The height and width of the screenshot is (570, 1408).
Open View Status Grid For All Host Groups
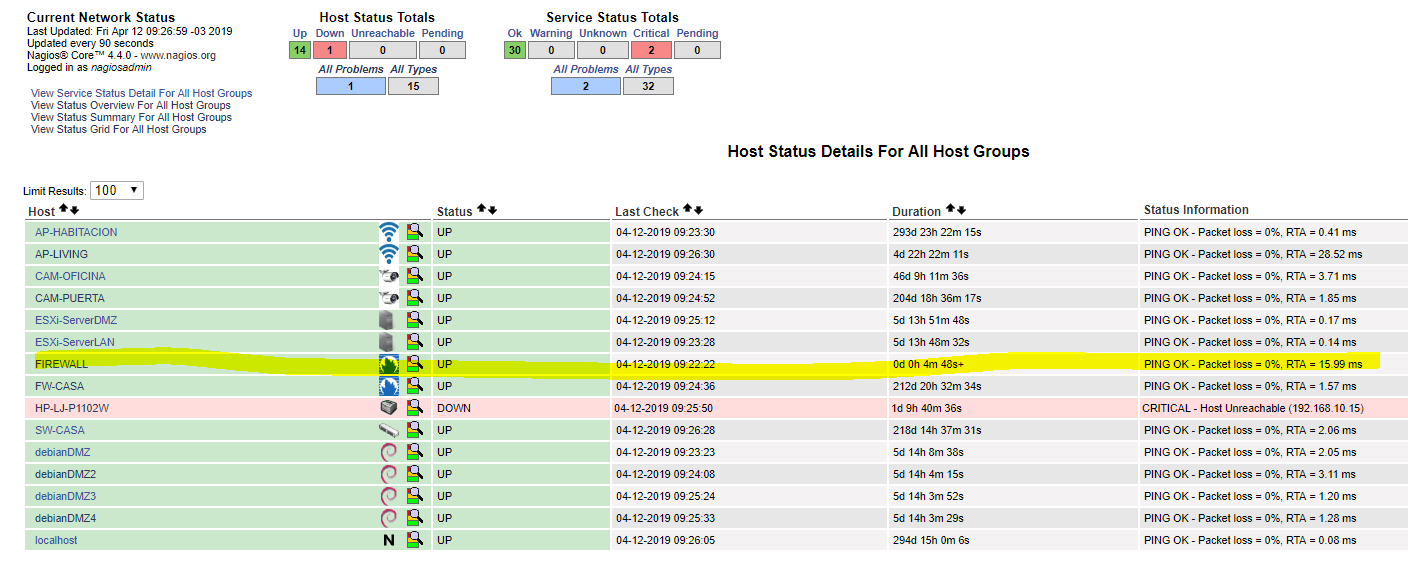click(119, 129)
